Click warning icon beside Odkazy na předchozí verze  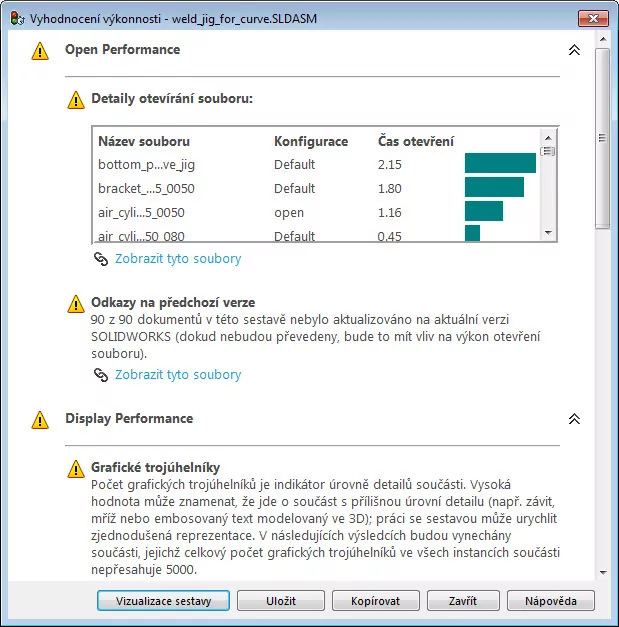76,304
